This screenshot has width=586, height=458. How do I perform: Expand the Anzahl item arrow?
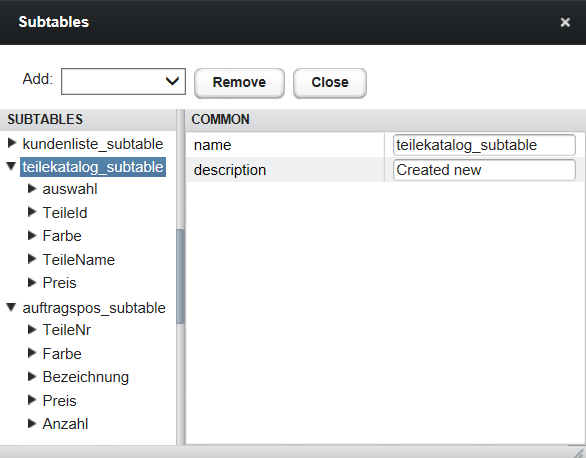tap(32, 424)
